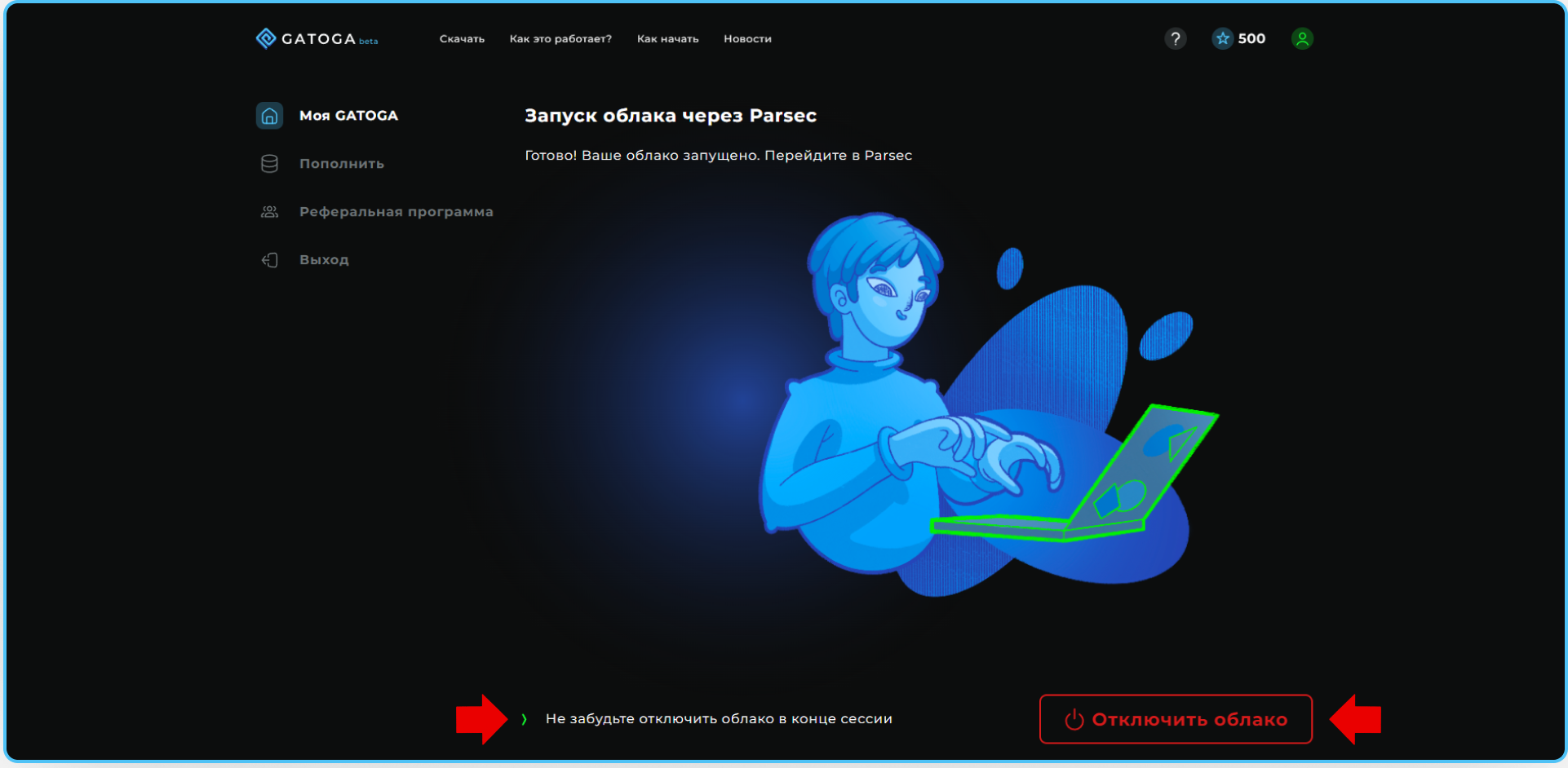Viewport: 1568px width, 768px height.
Task: Click the laptop user illustration
Action: coord(987,404)
